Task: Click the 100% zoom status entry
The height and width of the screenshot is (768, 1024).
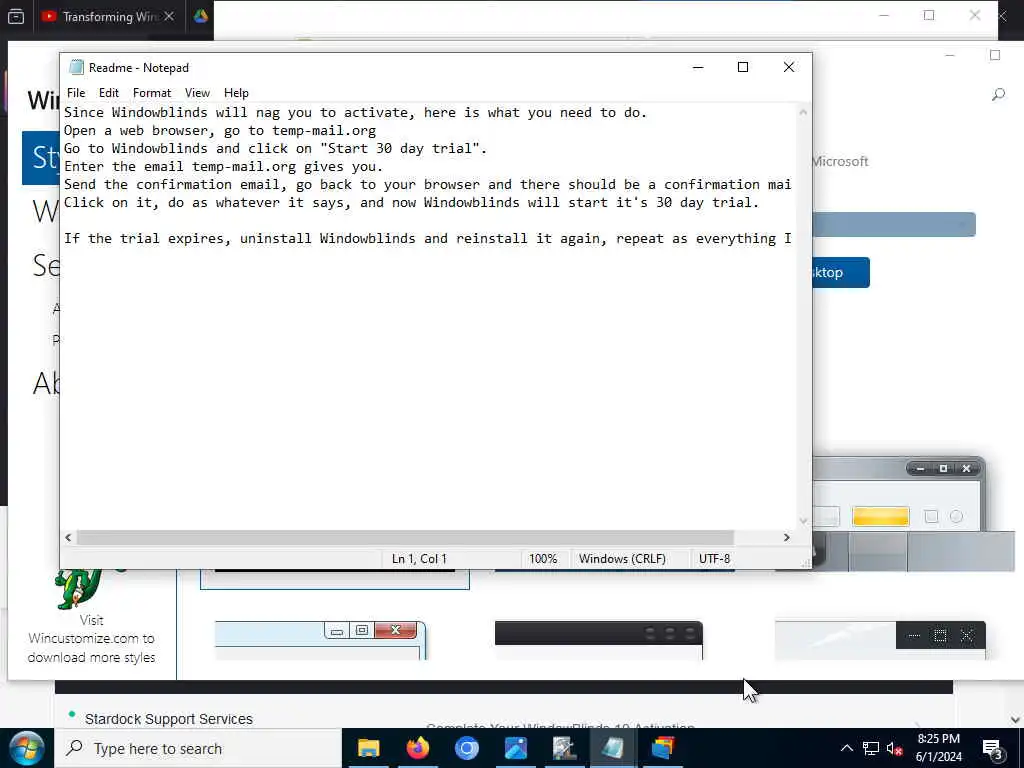Action: [x=543, y=559]
